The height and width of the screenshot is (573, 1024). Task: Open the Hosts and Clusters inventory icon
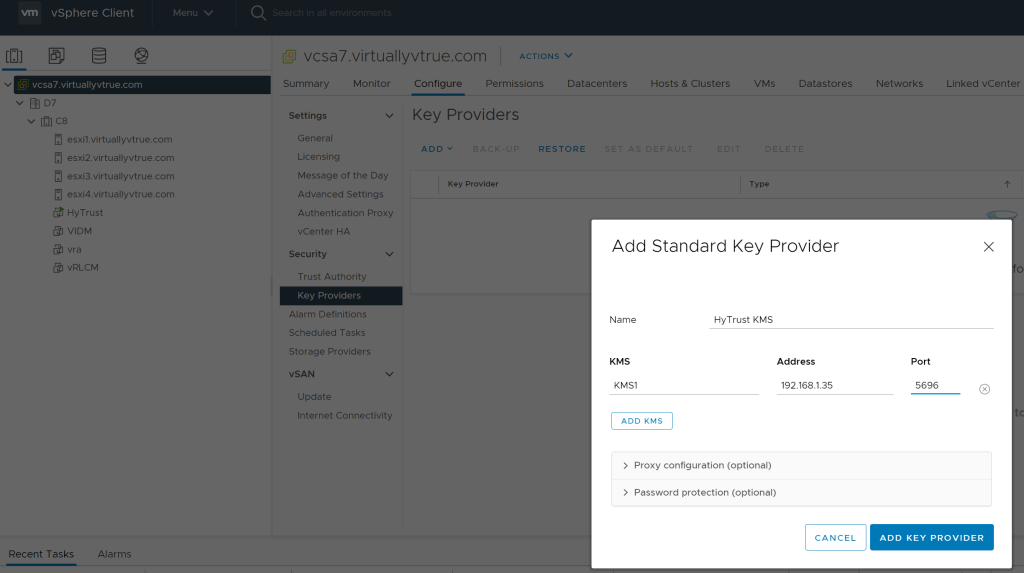[x=14, y=56]
